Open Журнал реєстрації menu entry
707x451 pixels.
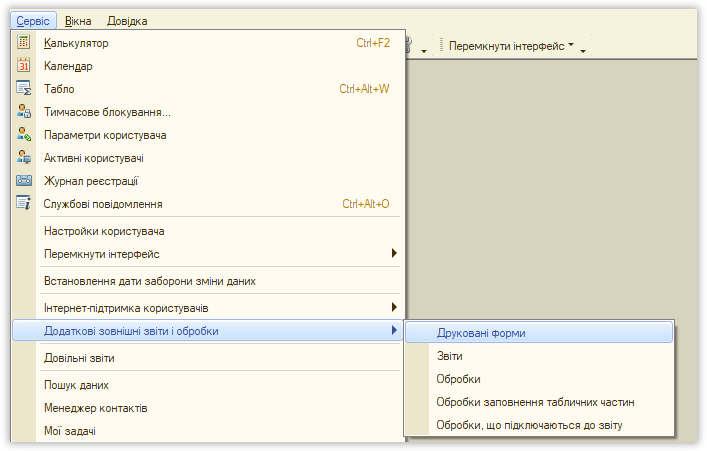click(x=207, y=181)
